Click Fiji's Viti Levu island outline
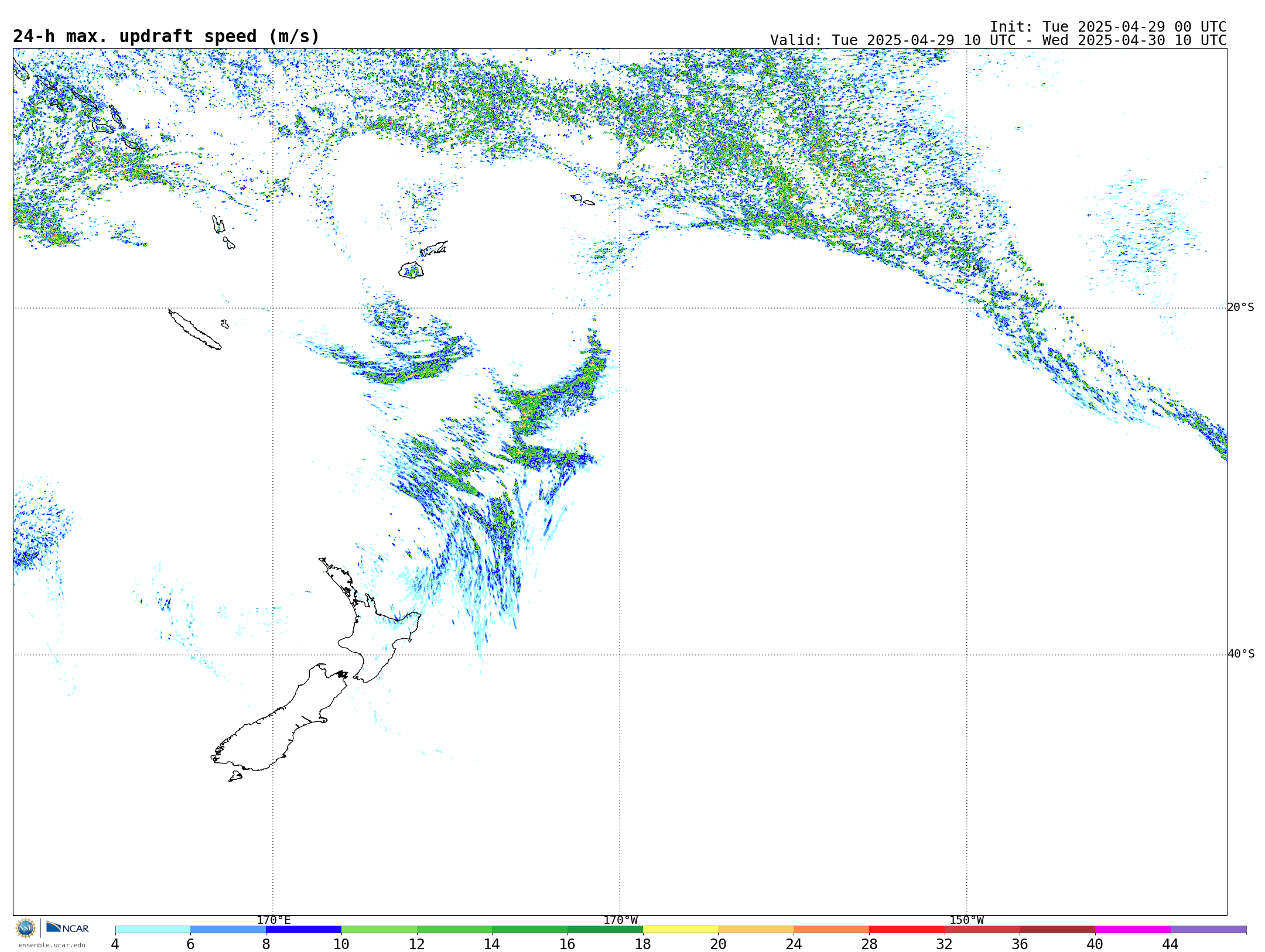Image resolution: width=1265 pixels, height=952 pixels. click(411, 270)
